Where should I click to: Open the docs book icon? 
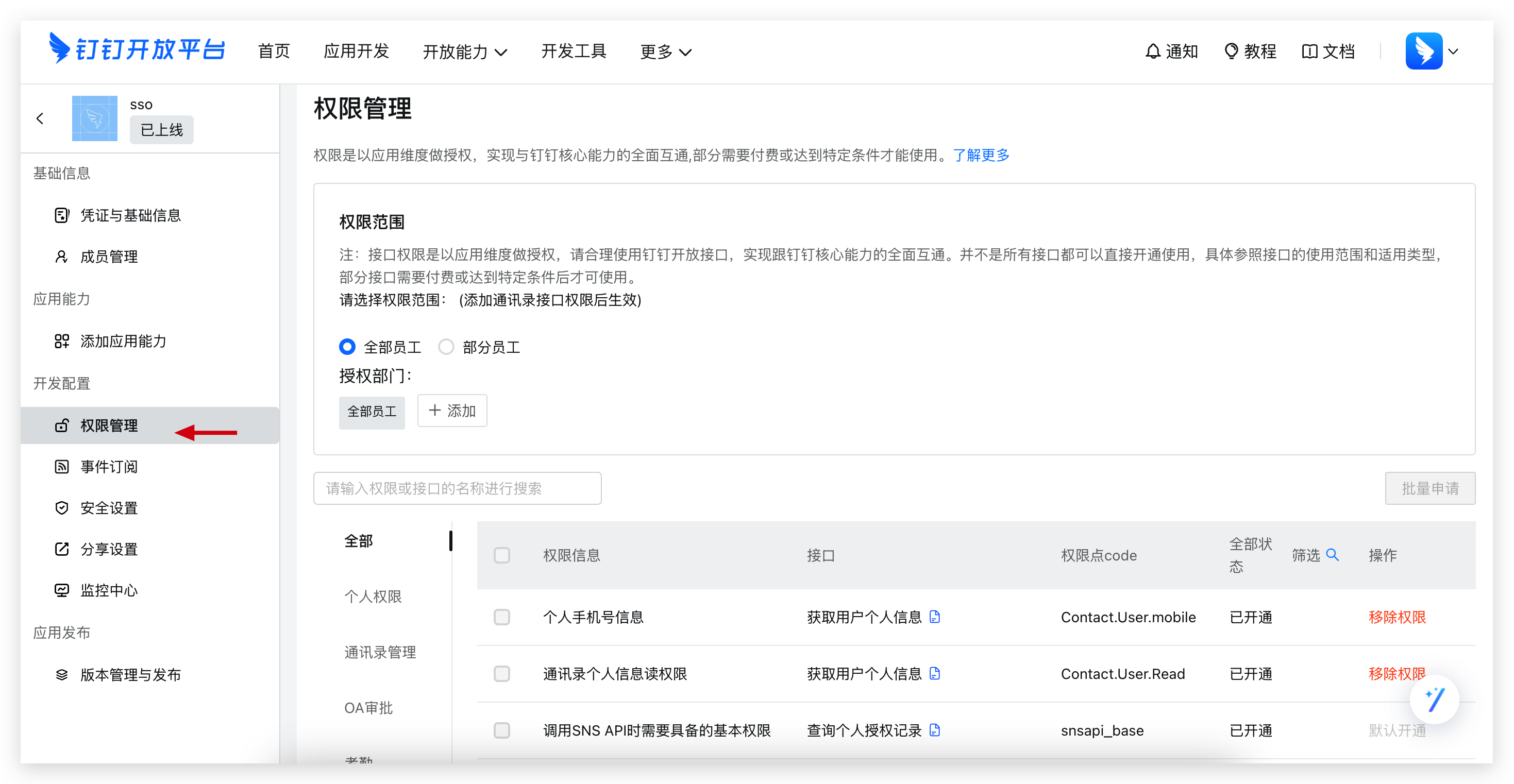click(x=1309, y=52)
